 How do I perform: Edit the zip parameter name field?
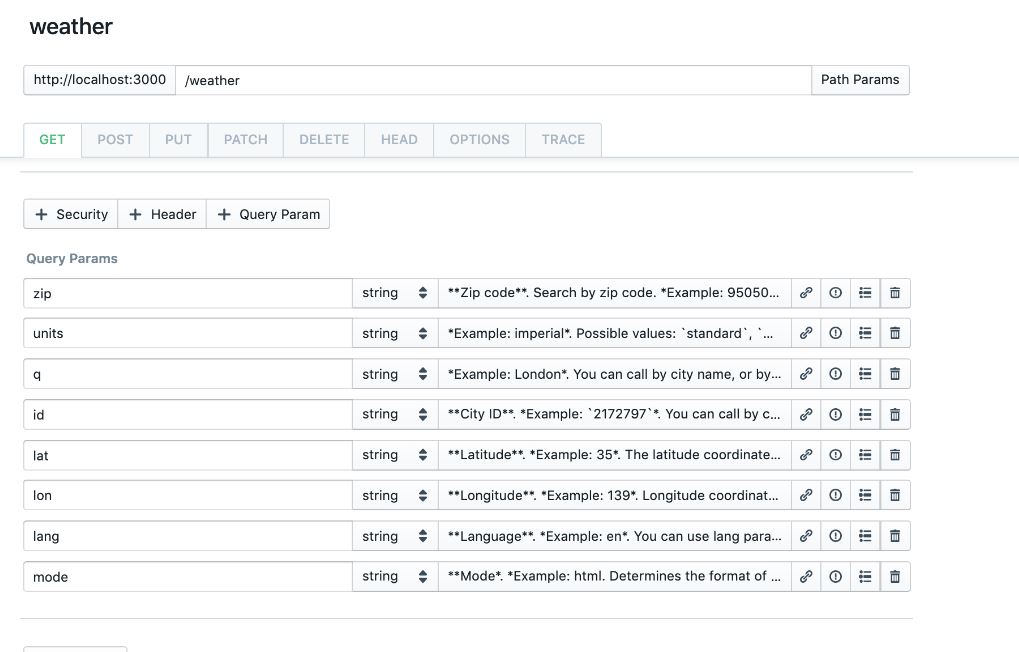tap(188, 293)
